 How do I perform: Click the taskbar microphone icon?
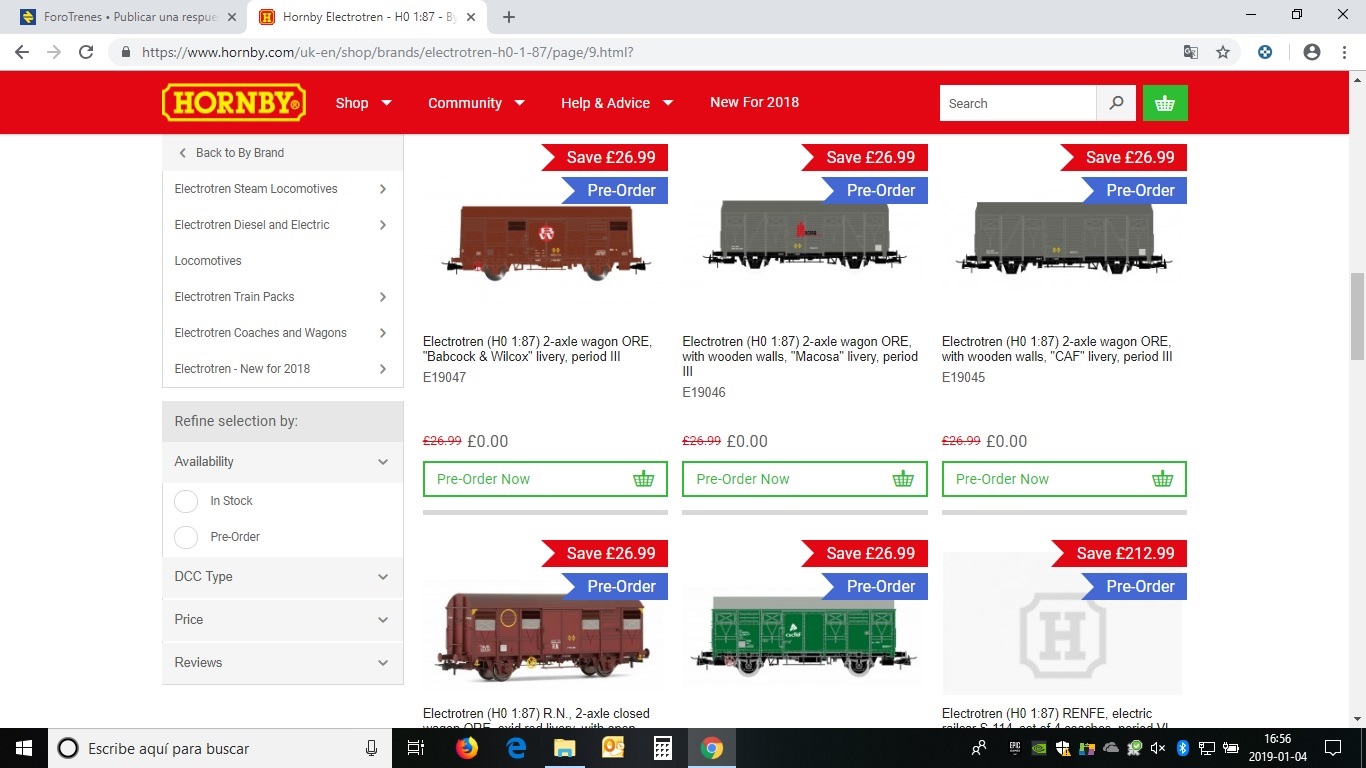(371, 748)
